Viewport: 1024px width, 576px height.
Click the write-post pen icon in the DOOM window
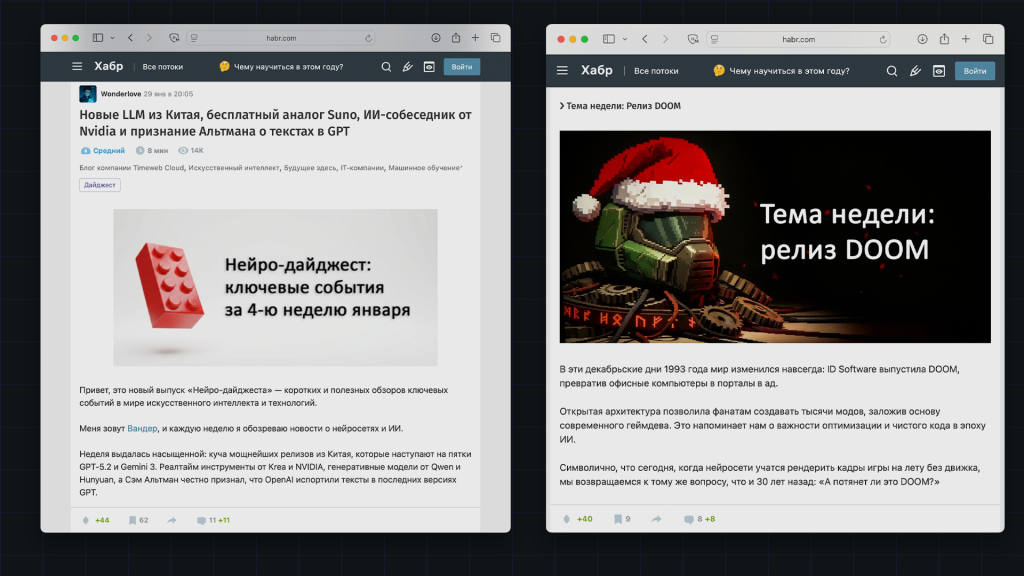tap(915, 71)
